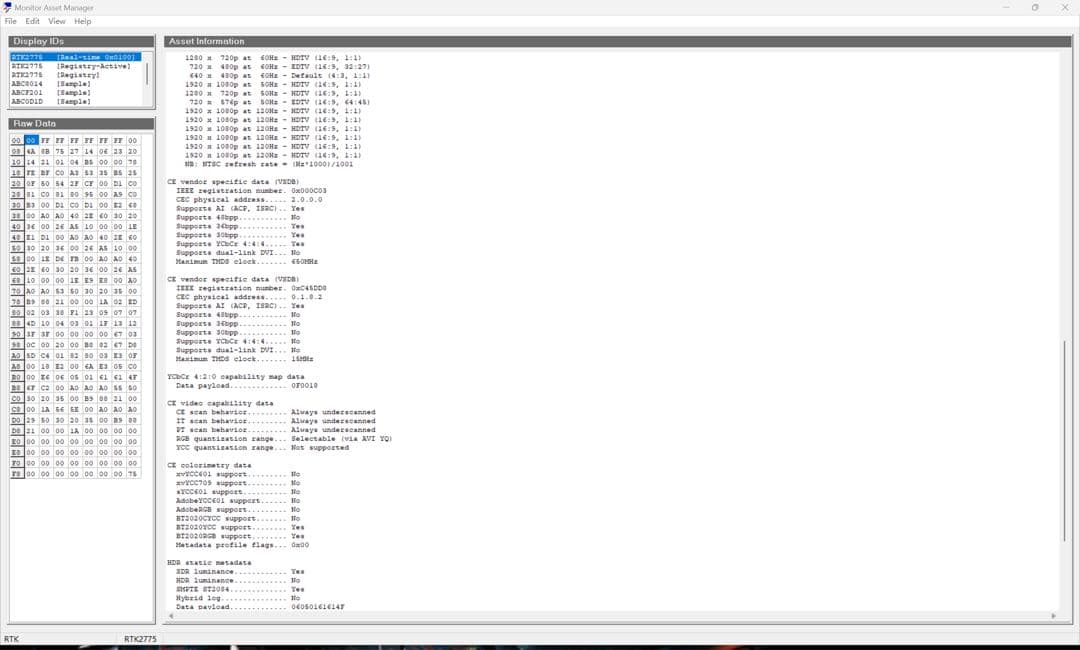The image size is (1080, 650).
Task: Select the RTK2775 [Registry-Active] entry
Action: 70,66
